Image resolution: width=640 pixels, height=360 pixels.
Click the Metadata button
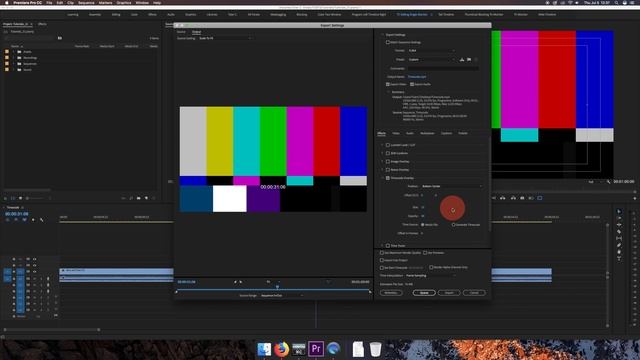(391, 293)
